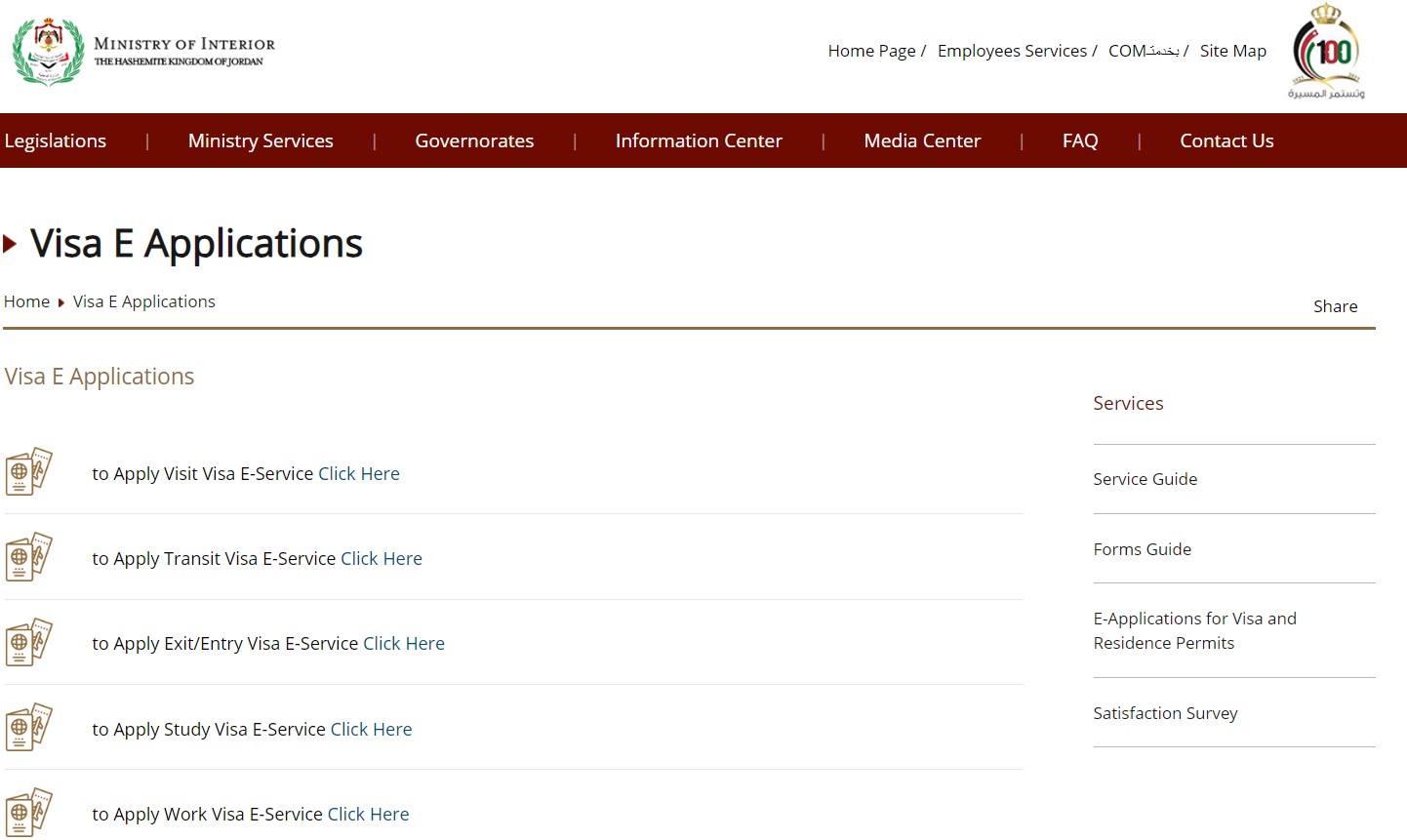Click the Share button
The width and height of the screenshot is (1407, 840).
[1335, 306]
